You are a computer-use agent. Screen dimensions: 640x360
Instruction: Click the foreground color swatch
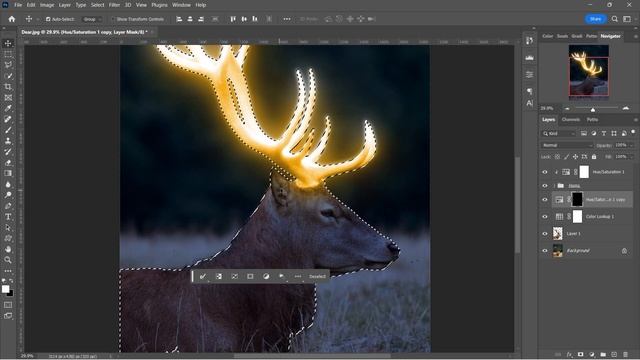(5, 289)
